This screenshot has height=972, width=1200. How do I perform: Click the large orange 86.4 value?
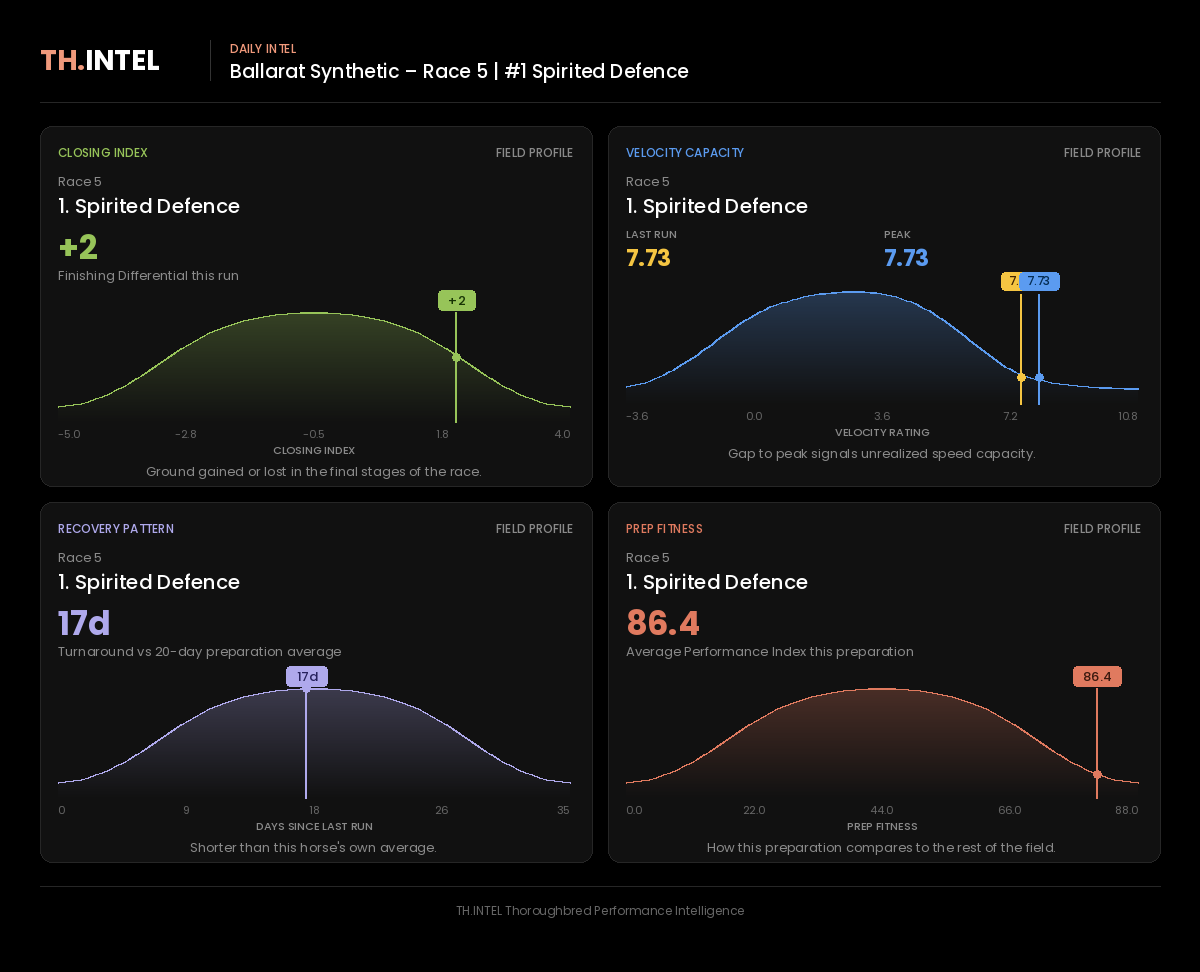click(663, 623)
